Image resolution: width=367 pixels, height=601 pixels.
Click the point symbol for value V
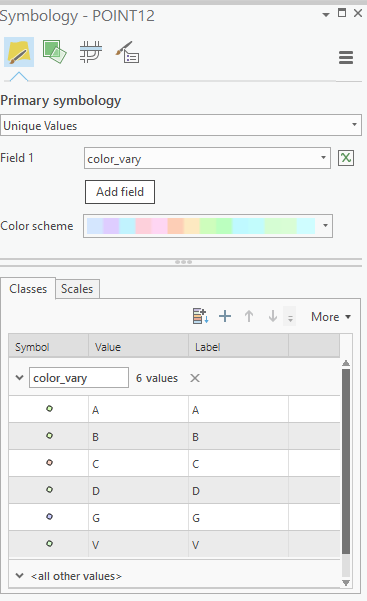click(49, 543)
